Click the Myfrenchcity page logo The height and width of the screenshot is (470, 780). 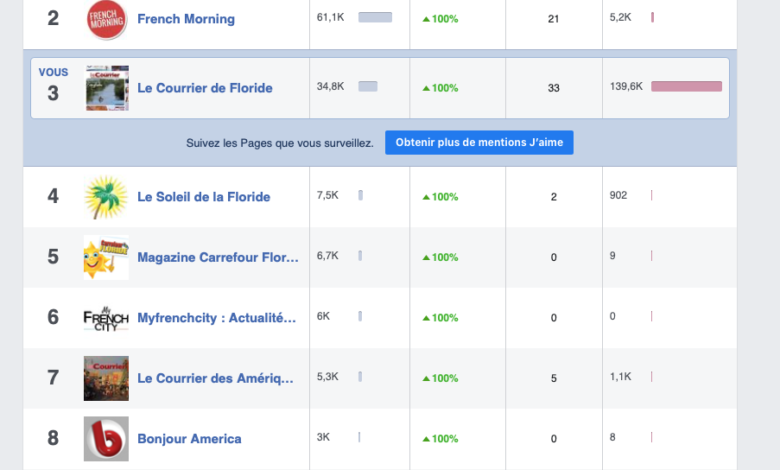pos(106,318)
